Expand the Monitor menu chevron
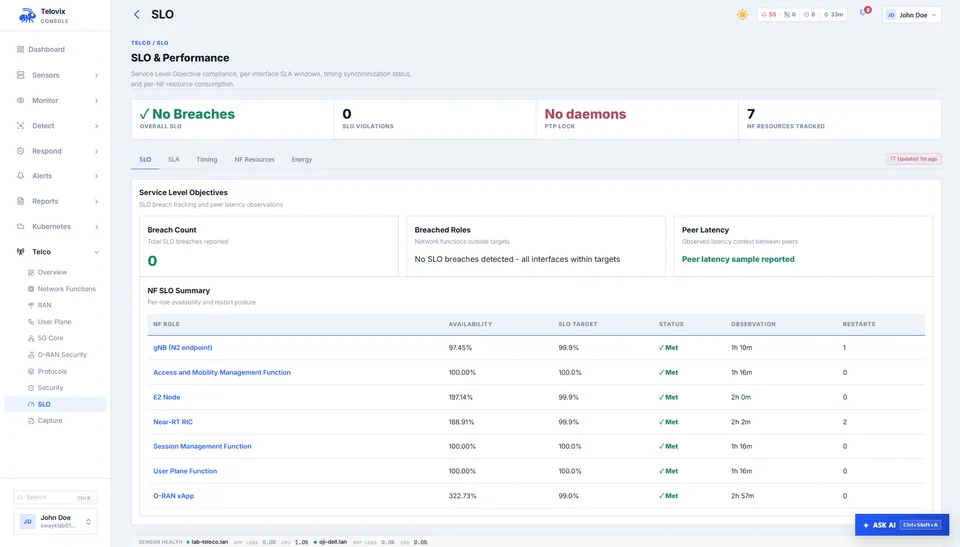This screenshot has height=547, width=960. (96, 100)
